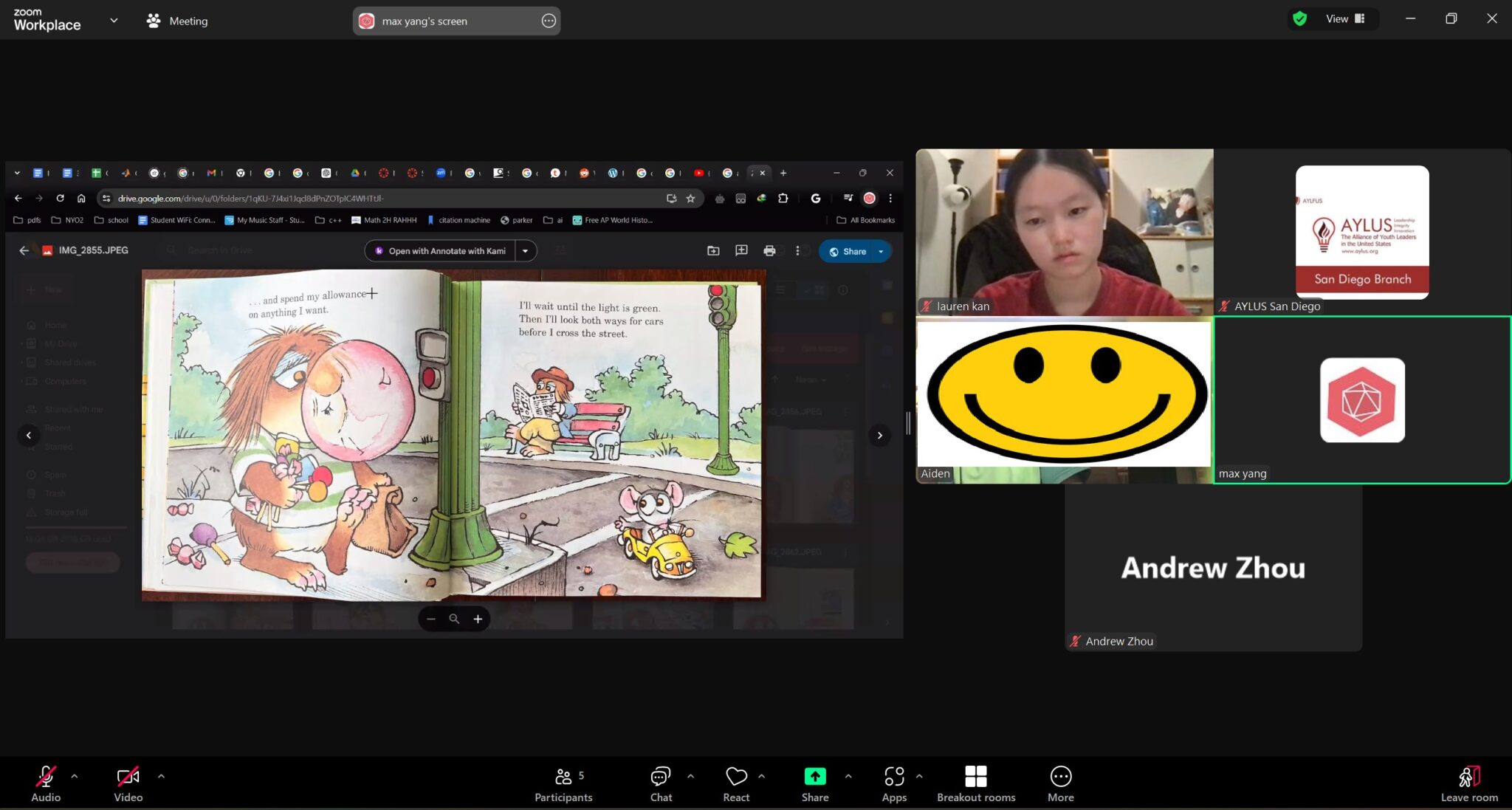
Task: Go to next image in Drive preview
Action: click(x=879, y=435)
